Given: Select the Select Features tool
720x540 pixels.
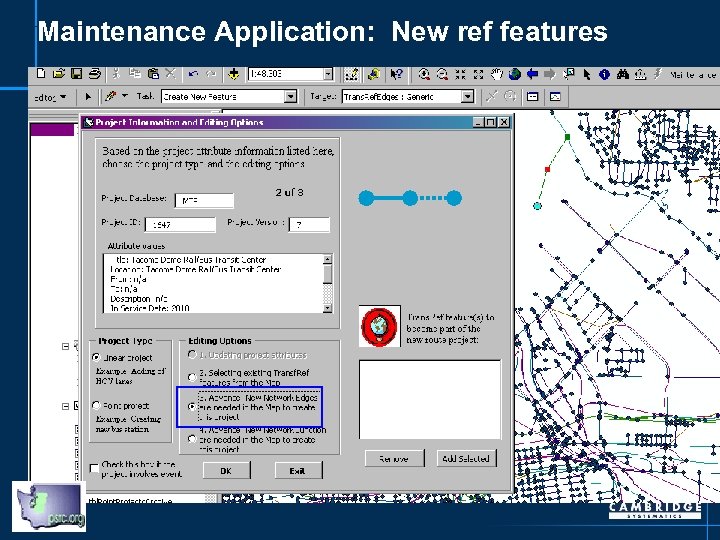Looking at the screenshot, I should click(569, 74).
